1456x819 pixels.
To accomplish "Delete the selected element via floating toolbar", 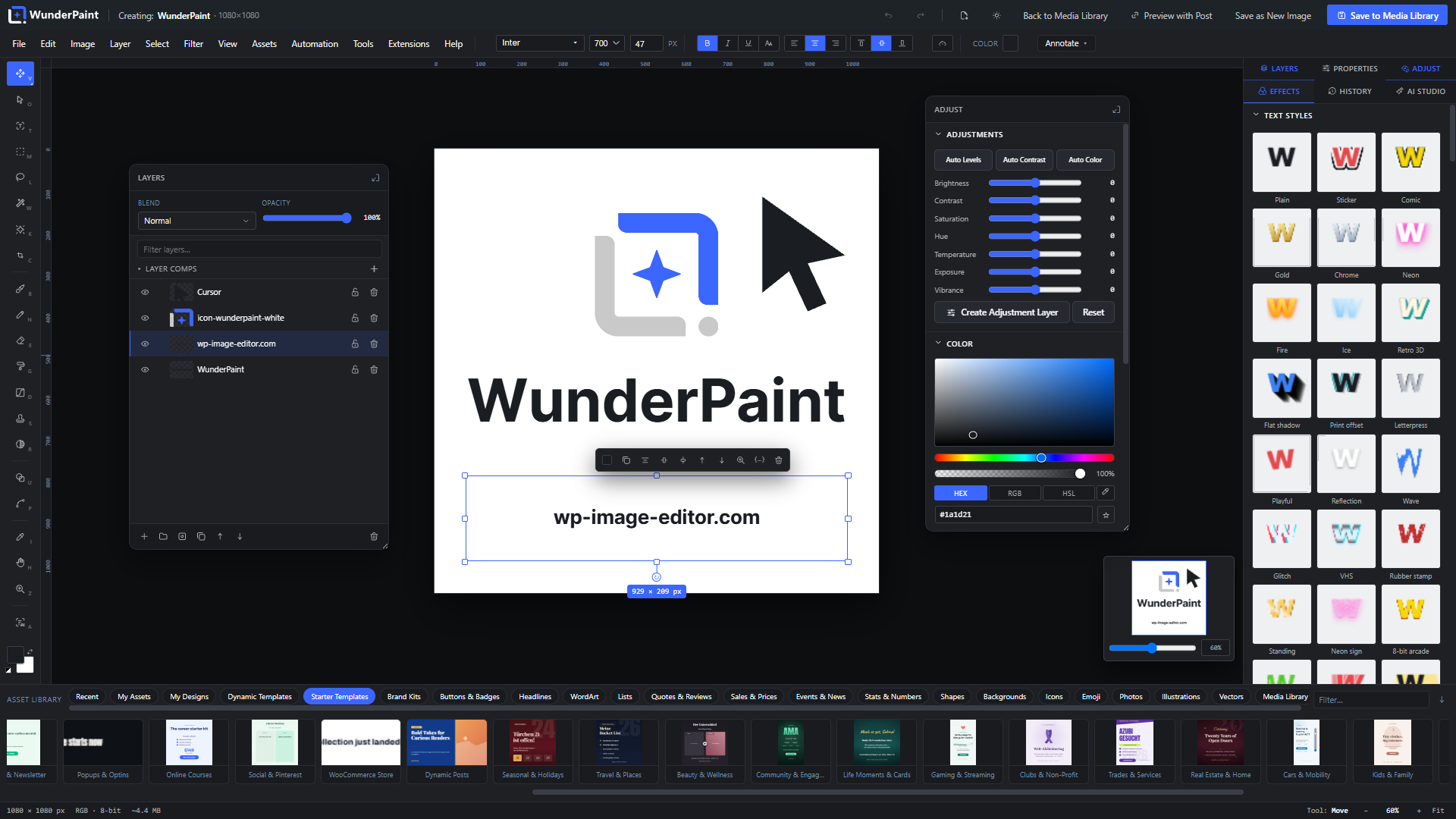I will pyautogui.click(x=779, y=460).
